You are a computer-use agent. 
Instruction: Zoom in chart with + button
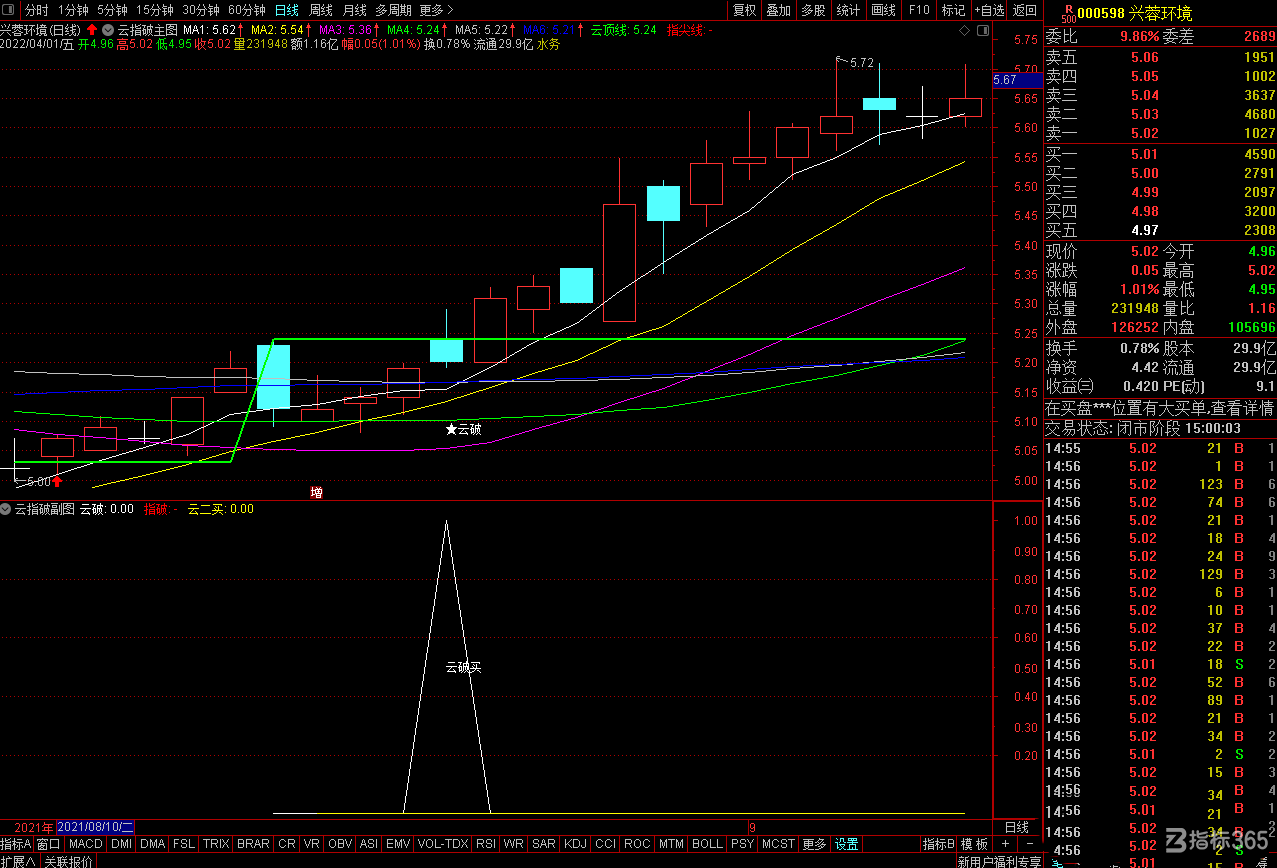[x=1005, y=844]
